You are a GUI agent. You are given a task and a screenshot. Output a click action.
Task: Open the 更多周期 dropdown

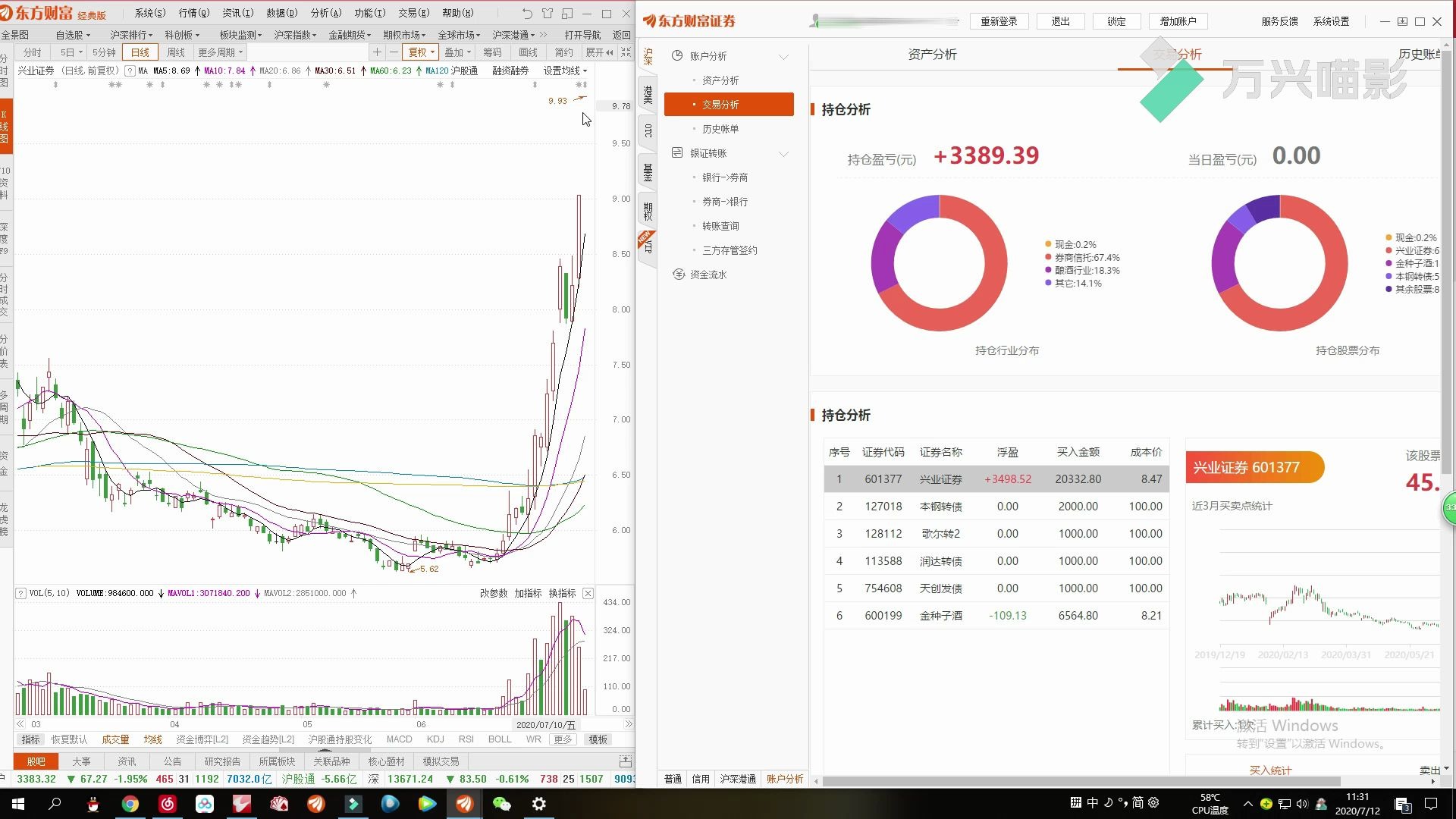(x=221, y=52)
